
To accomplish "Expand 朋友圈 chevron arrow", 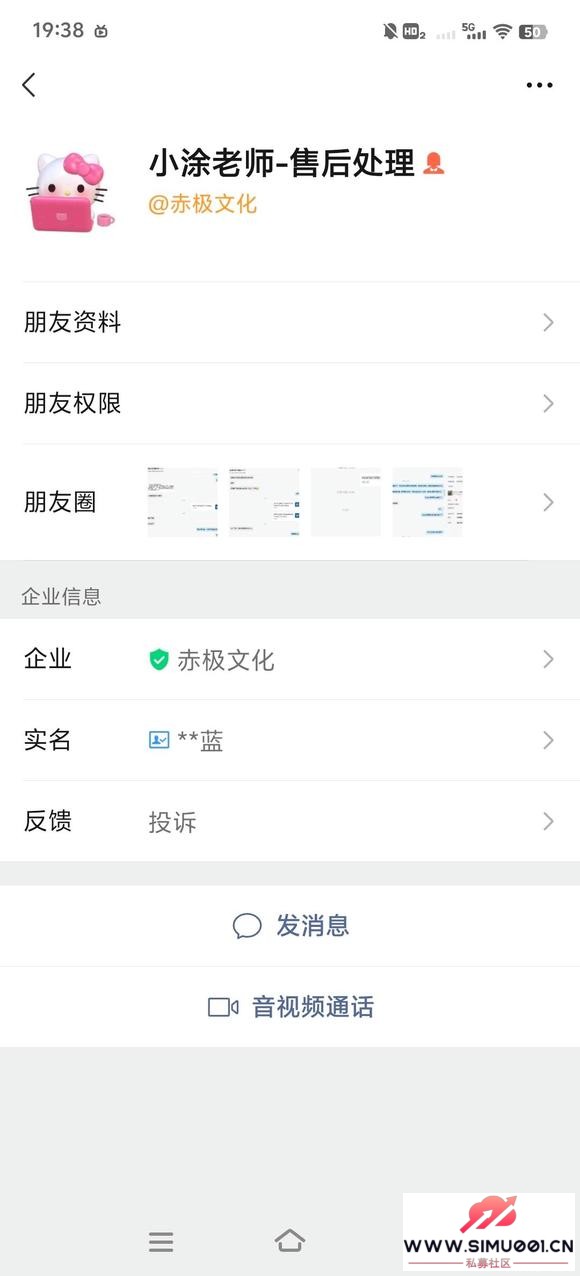I will click(548, 502).
